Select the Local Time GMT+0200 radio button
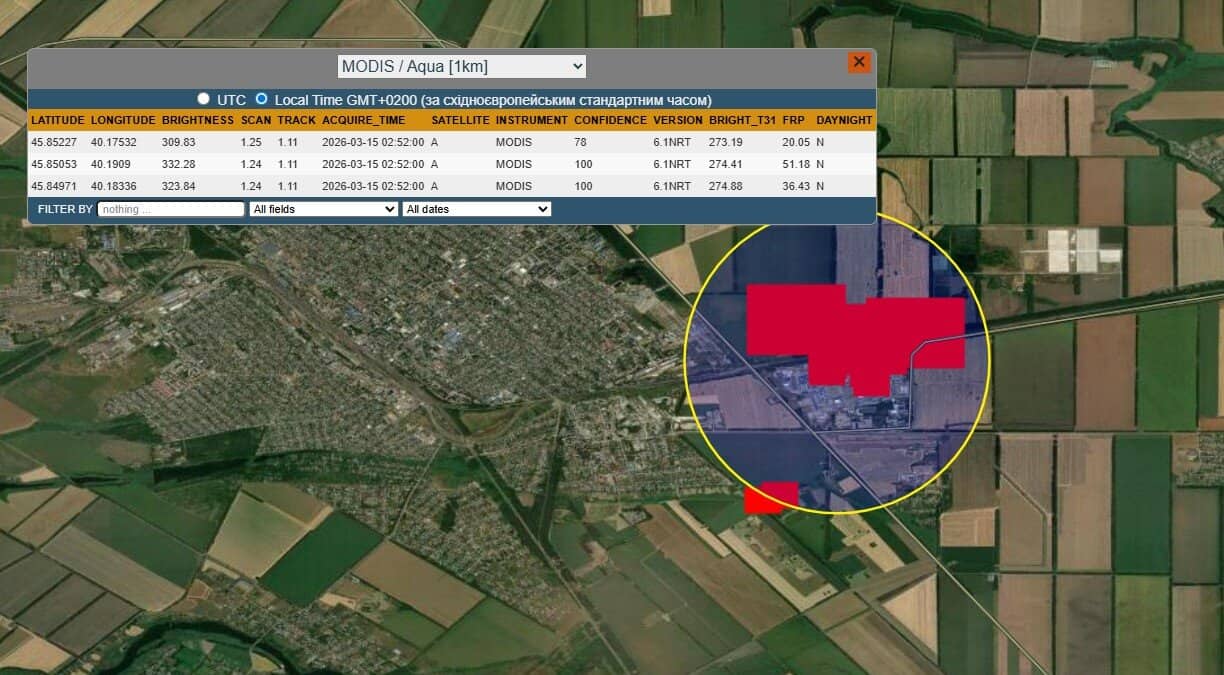 pyautogui.click(x=262, y=99)
